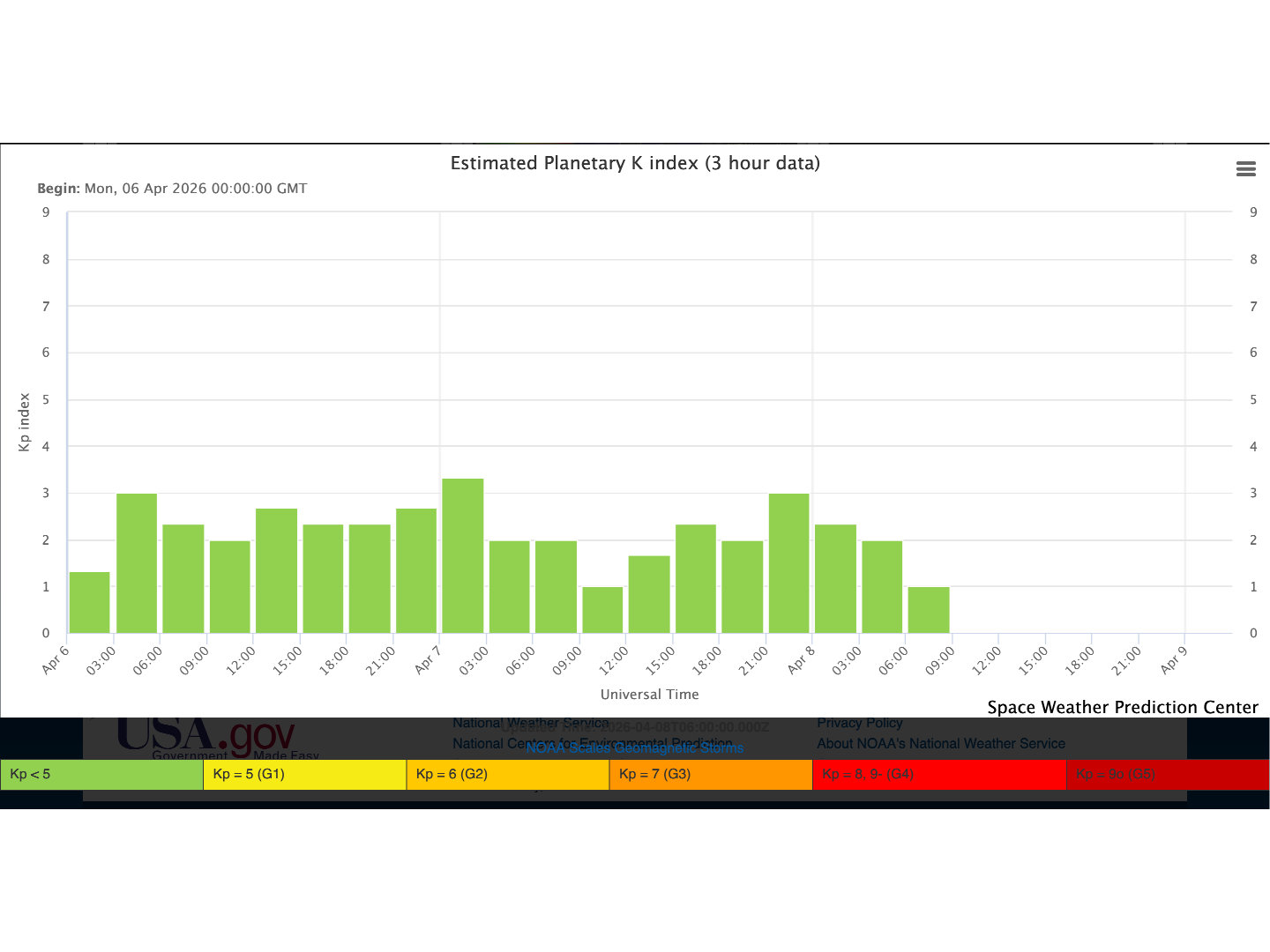The height and width of the screenshot is (952, 1270).
Task: Click the Estimated Planetary K index chart title
Action: tap(635, 163)
